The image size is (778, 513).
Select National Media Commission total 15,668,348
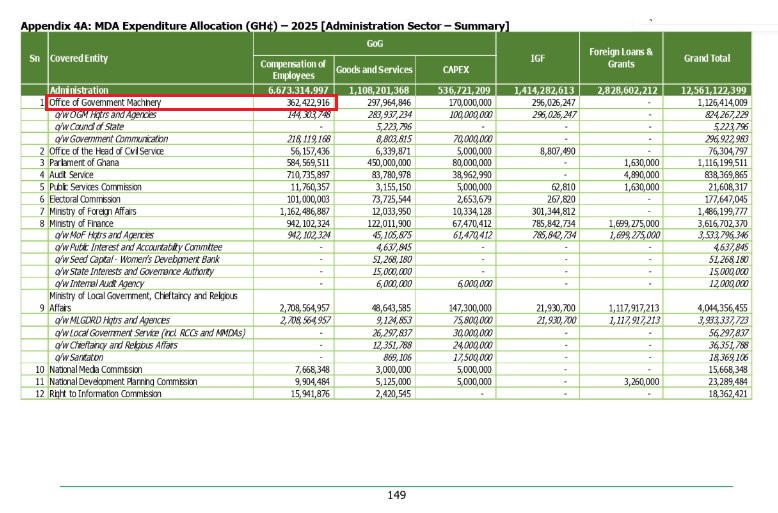pyautogui.click(x=728, y=370)
